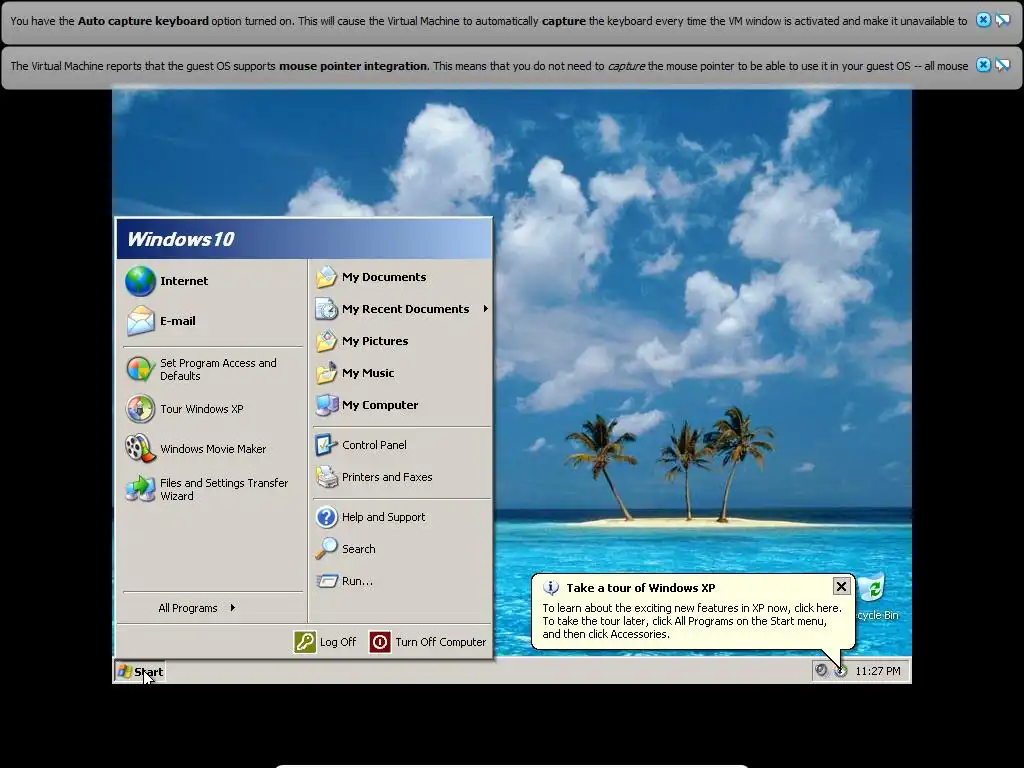This screenshot has height=768, width=1024.
Task: Expand the All Programs submenu arrow
Action: coord(232,608)
